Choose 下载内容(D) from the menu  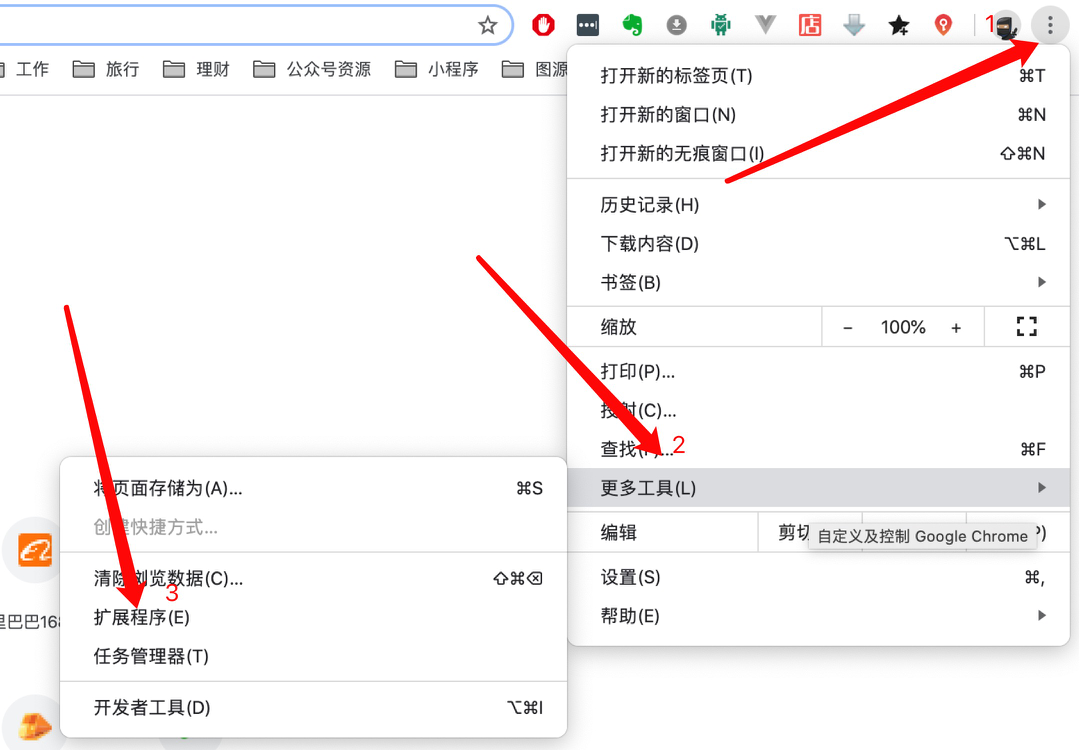tap(818, 244)
